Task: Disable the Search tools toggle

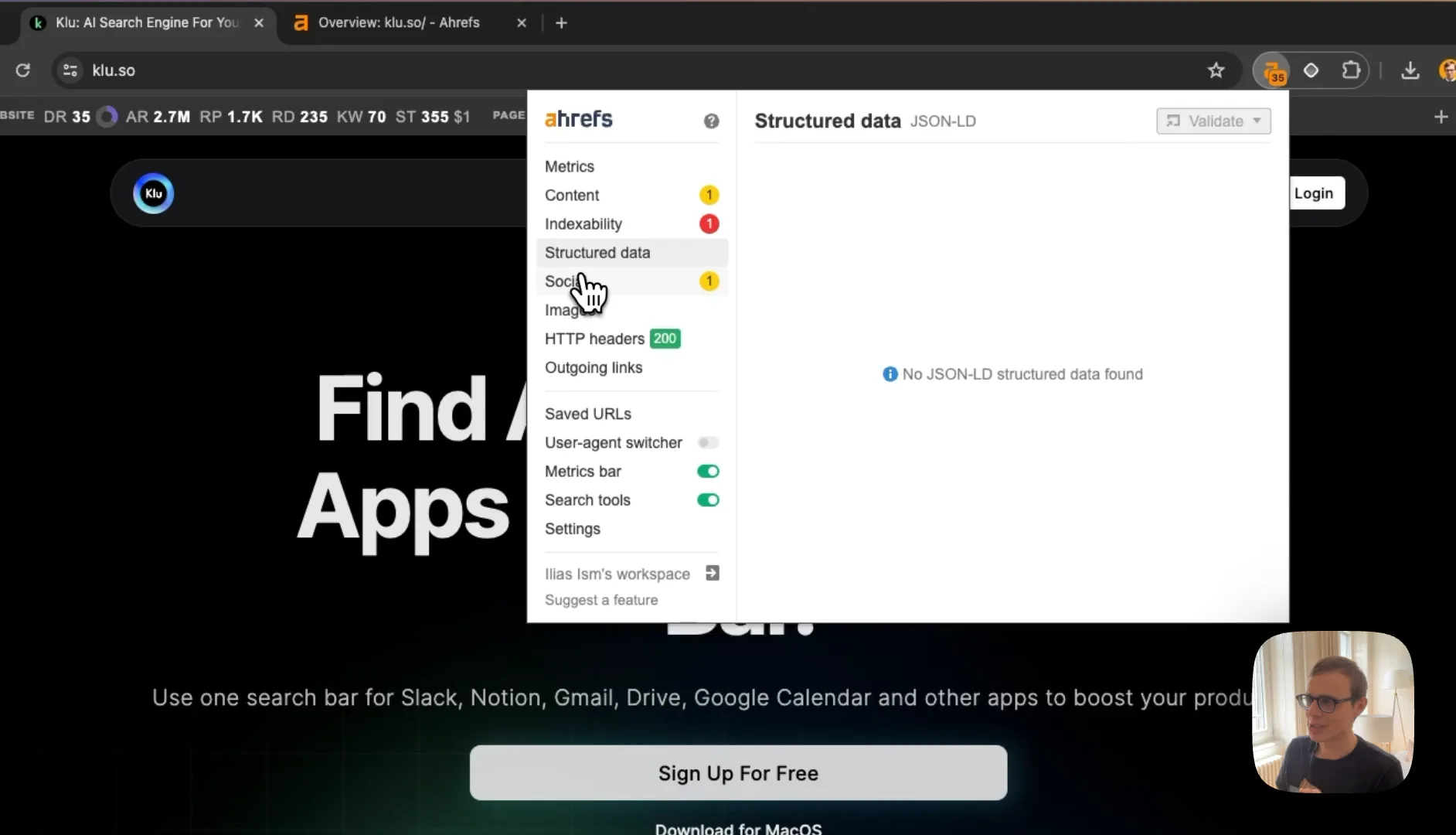Action: click(x=708, y=499)
